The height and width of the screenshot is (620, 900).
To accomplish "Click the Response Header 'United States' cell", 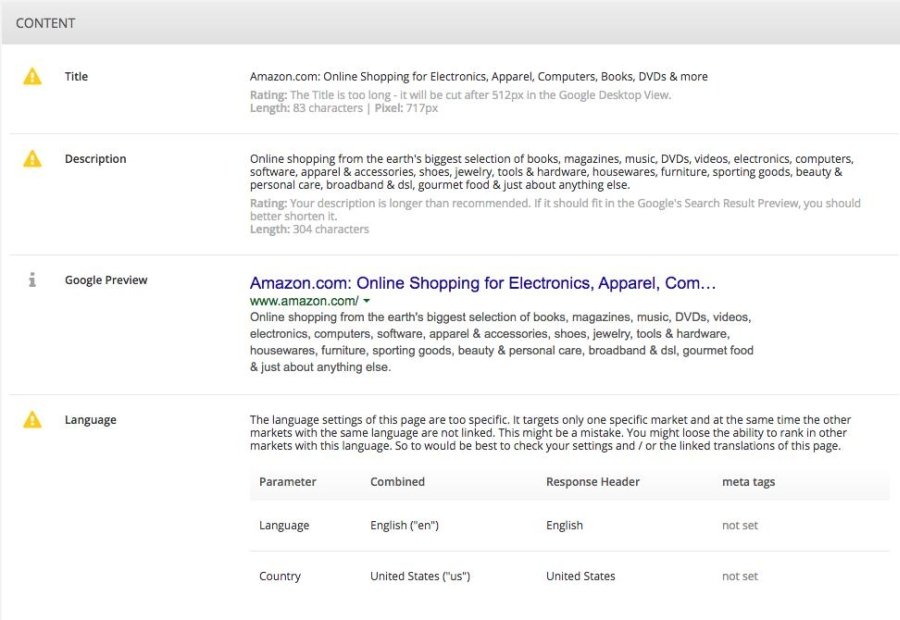I will pos(580,576).
